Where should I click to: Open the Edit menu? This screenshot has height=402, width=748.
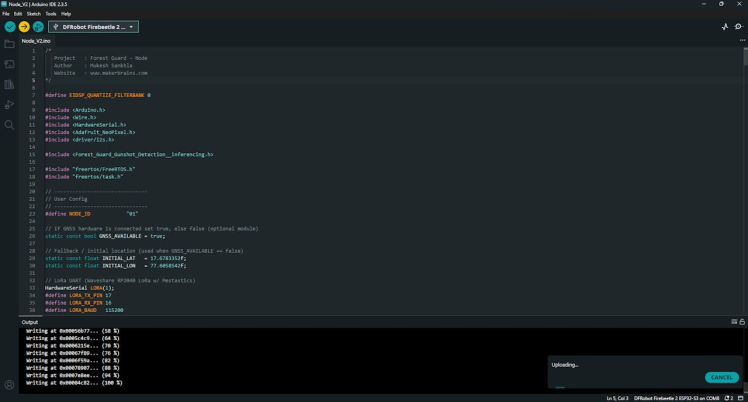point(18,14)
